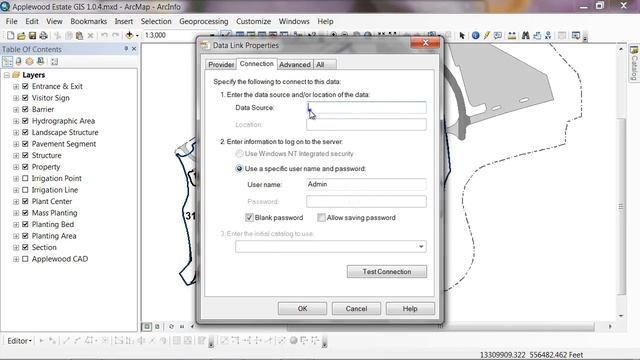Click the Find Route icon
Image resolution: width=640 pixels, height=360 pixels.
537,36
